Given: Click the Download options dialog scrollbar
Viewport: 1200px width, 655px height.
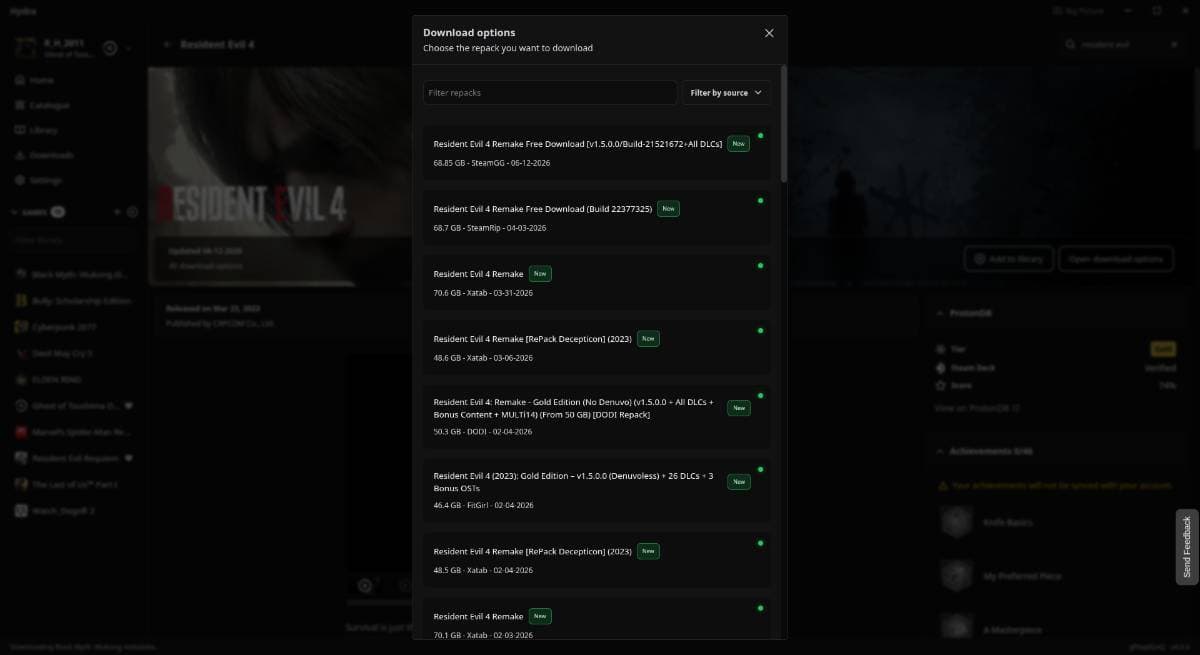Looking at the screenshot, I should tap(783, 124).
